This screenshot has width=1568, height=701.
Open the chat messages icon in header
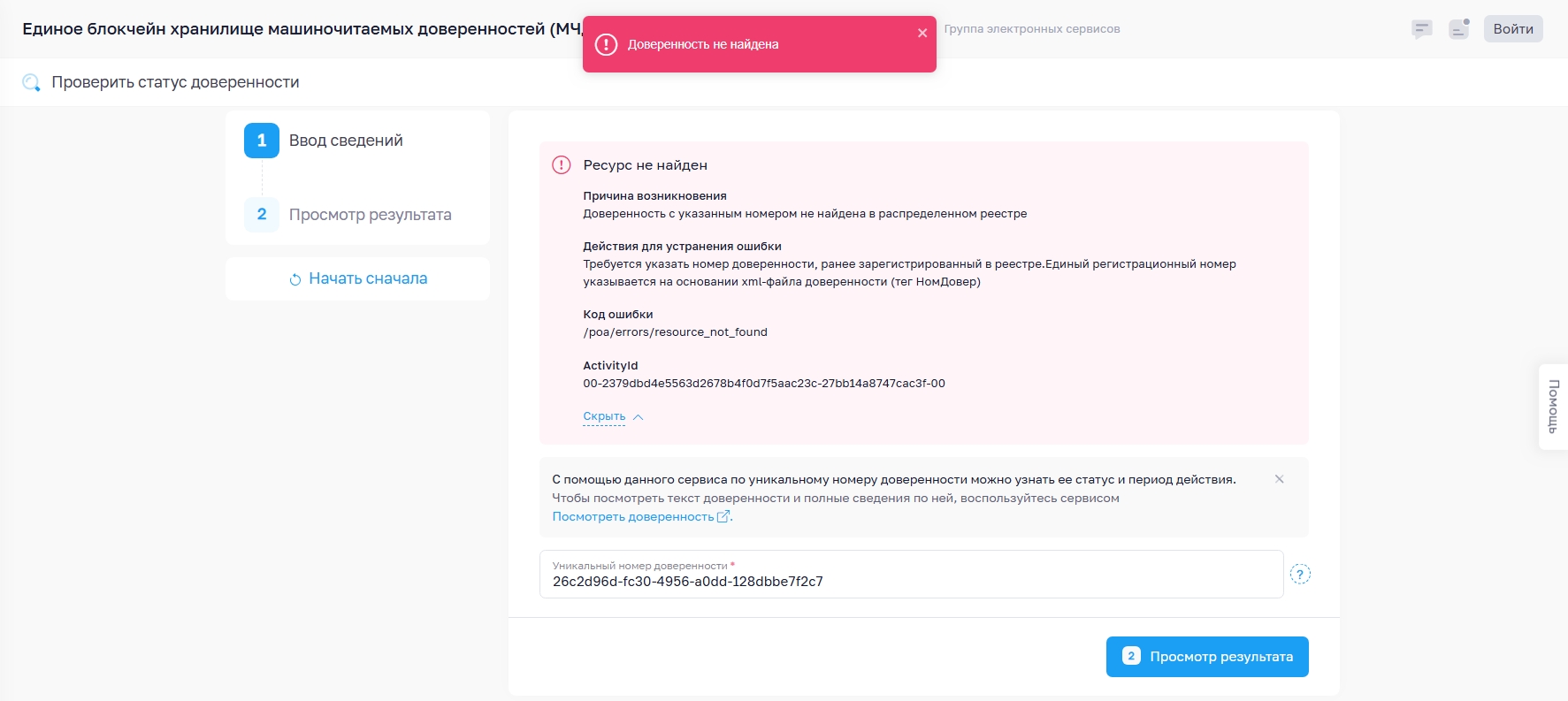pos(1421,29)
